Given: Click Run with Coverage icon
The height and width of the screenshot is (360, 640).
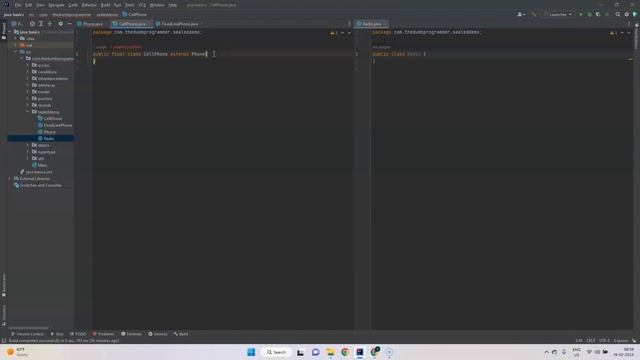Looking at the screenshot, I should click(x=598, y=14).
